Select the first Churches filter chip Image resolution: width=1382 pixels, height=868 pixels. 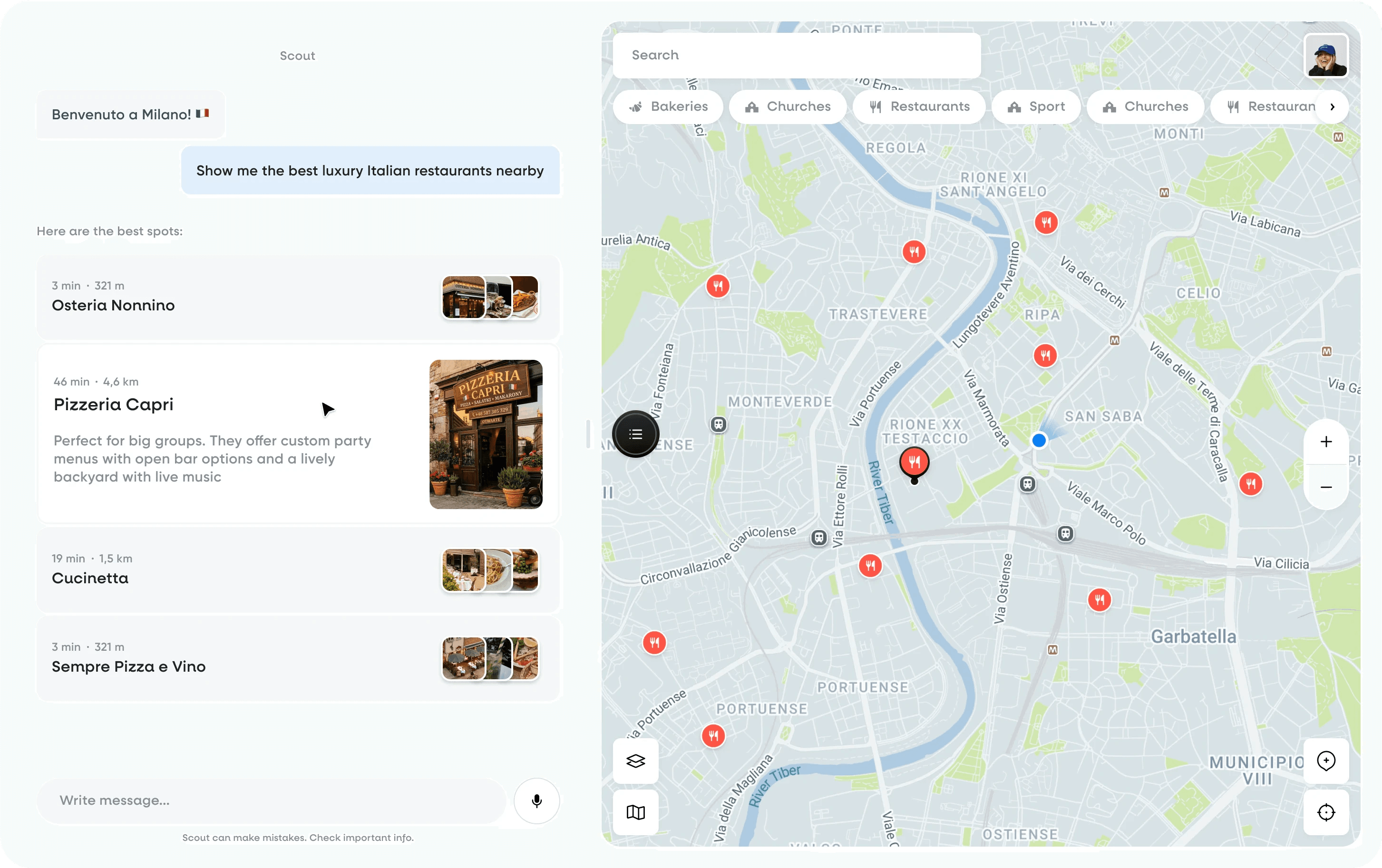click(788, 106)
